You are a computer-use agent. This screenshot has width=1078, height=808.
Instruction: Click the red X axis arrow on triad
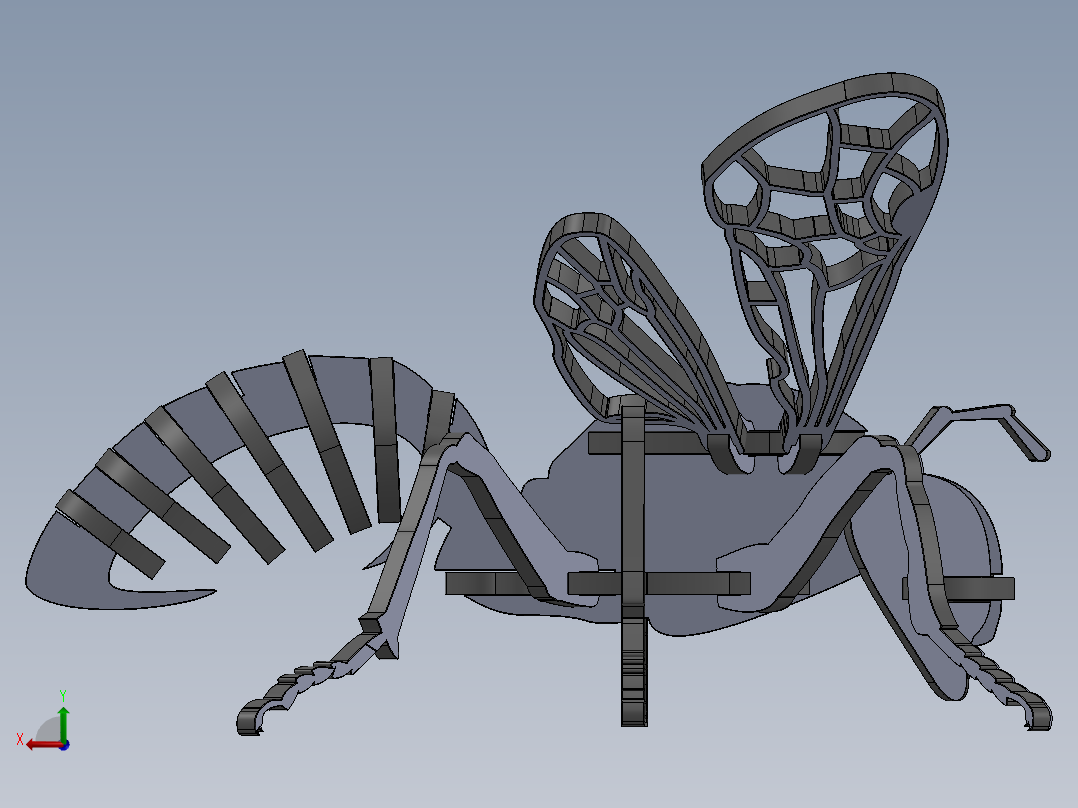tap(38, 744)
